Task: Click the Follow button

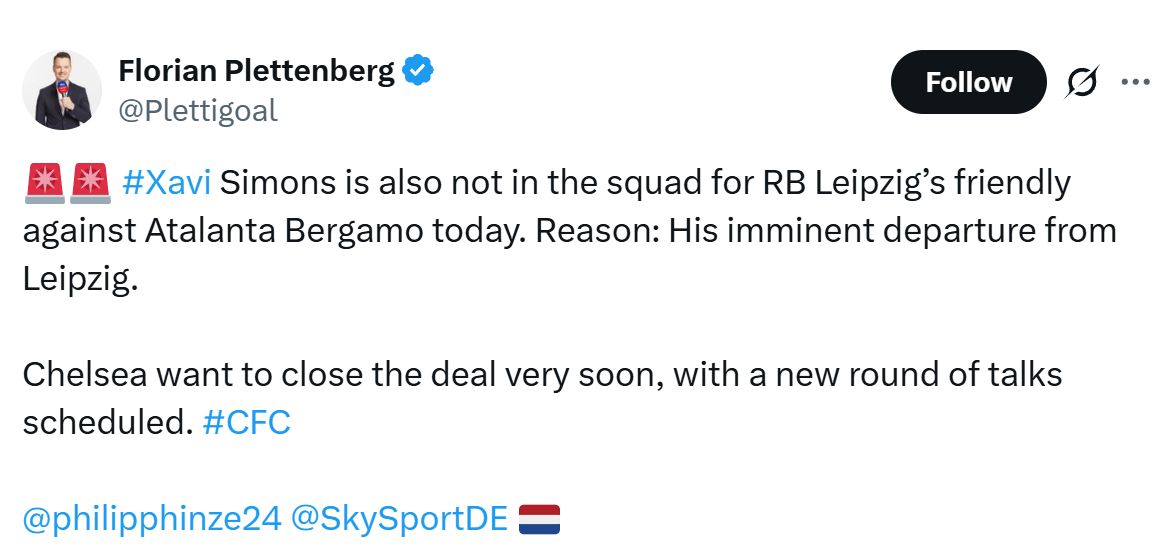Action: 968,82
